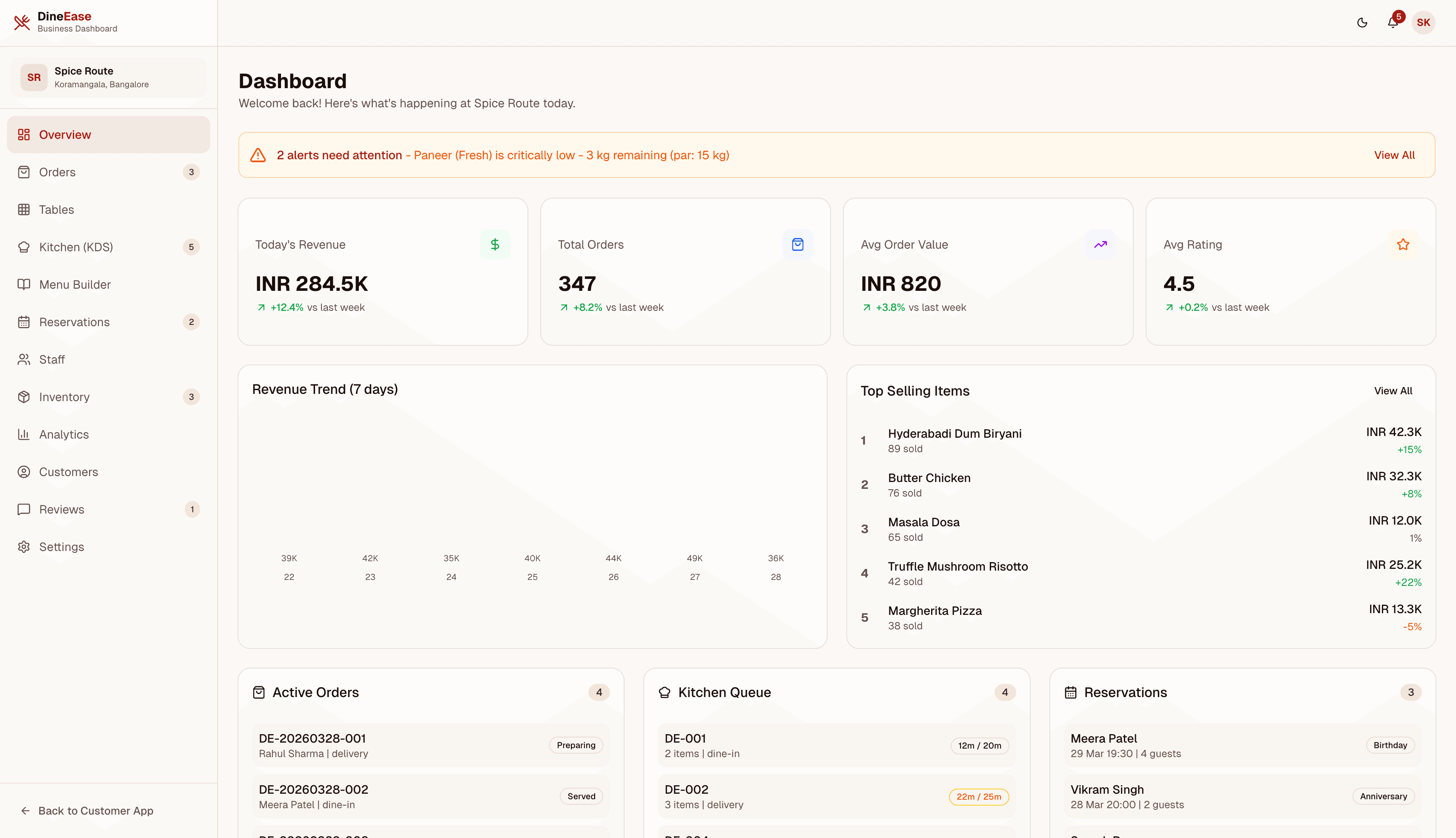The height and width of the screenshot is (838, 1456).
Task: Open the Orders section showing 3 pending
Action: 57,172
